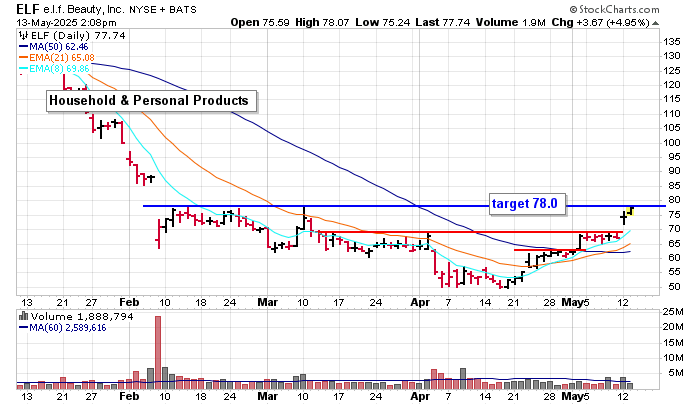The width and height of the screenshot is (700, 405).
Task: Click the Feb label on price date axis
Action: [x=129, y=302]
